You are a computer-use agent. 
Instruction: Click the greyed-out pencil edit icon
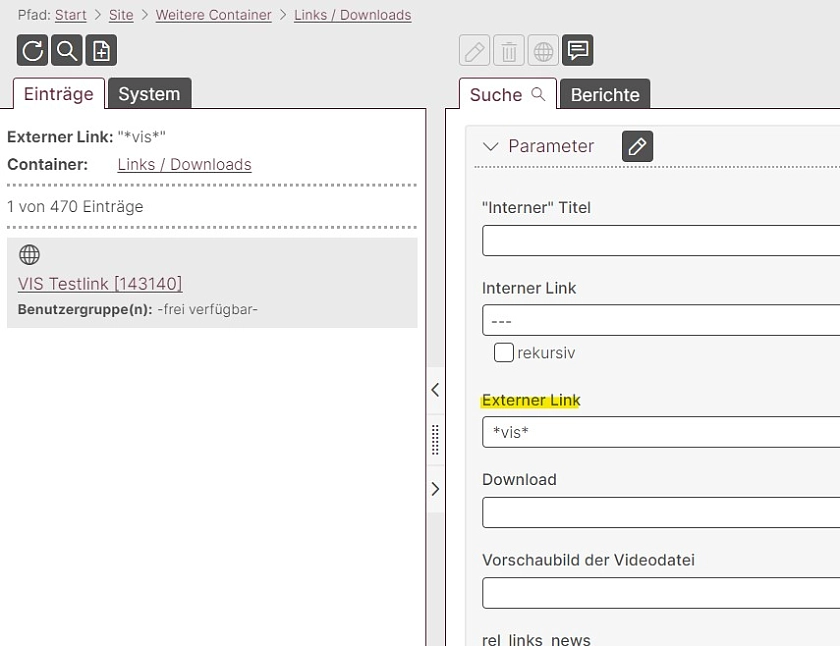[474, 50]
